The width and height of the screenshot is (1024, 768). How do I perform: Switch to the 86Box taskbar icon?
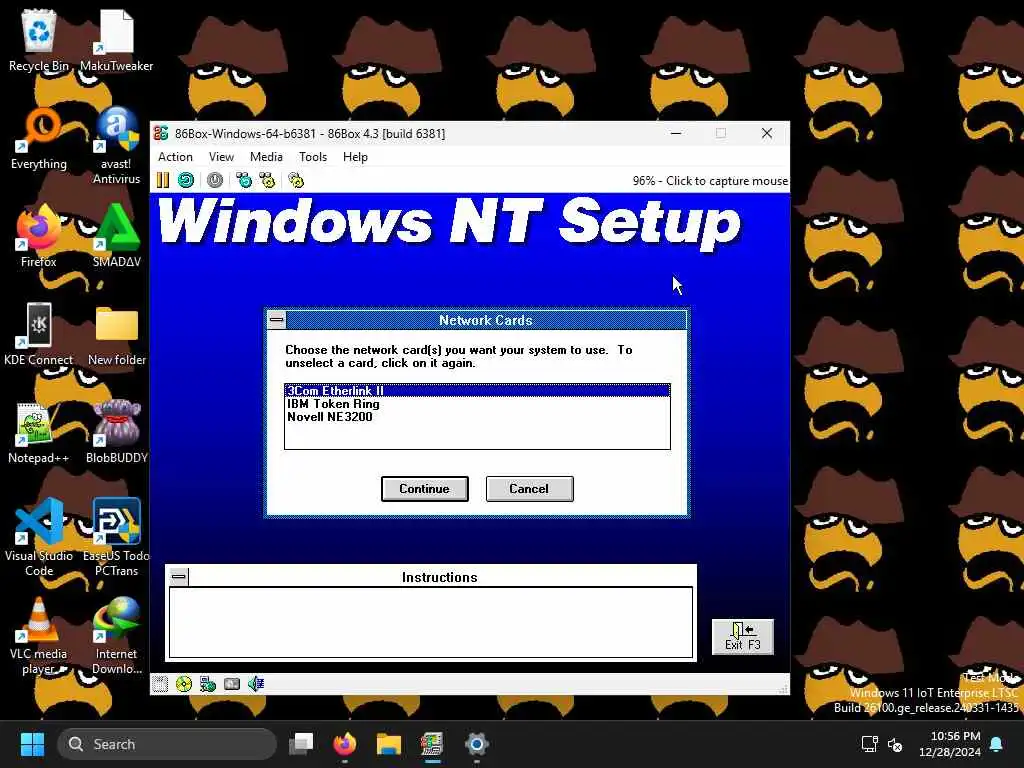432,744
